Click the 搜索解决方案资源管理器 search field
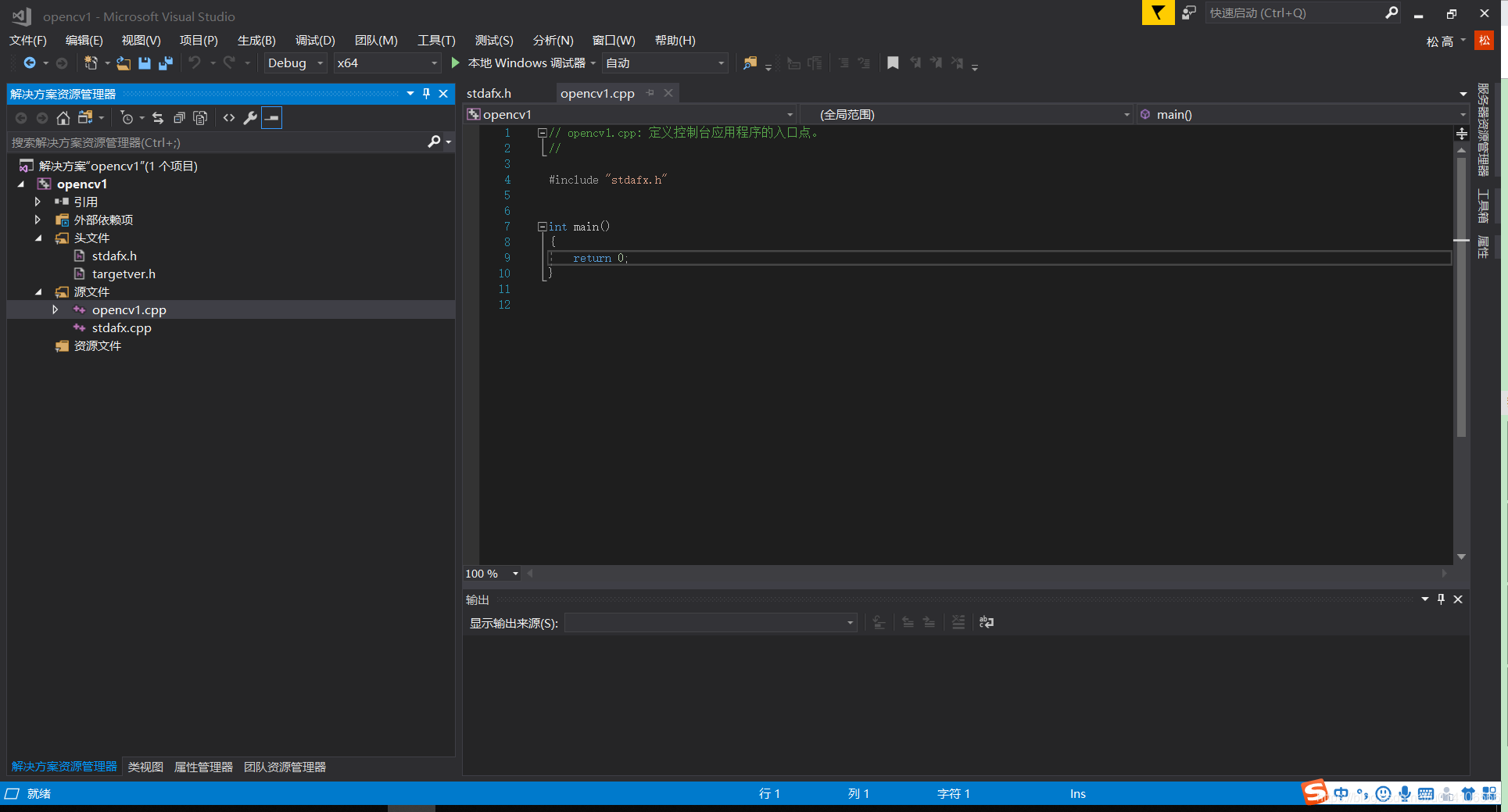This screenshot has height=812, width=1508. pyautogui.click(x=217, y=142)
